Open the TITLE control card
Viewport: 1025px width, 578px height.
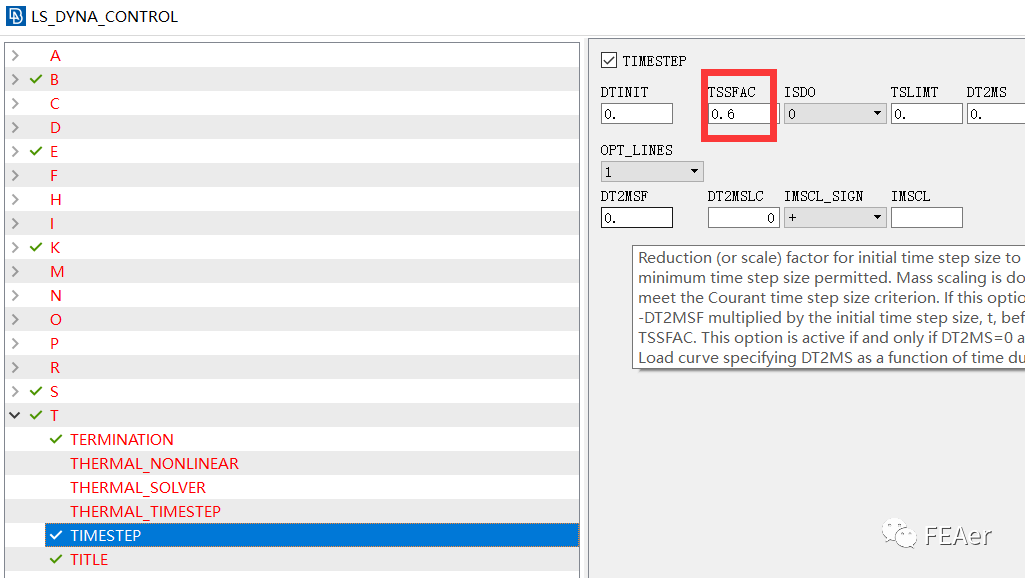[x=89, y=560]
